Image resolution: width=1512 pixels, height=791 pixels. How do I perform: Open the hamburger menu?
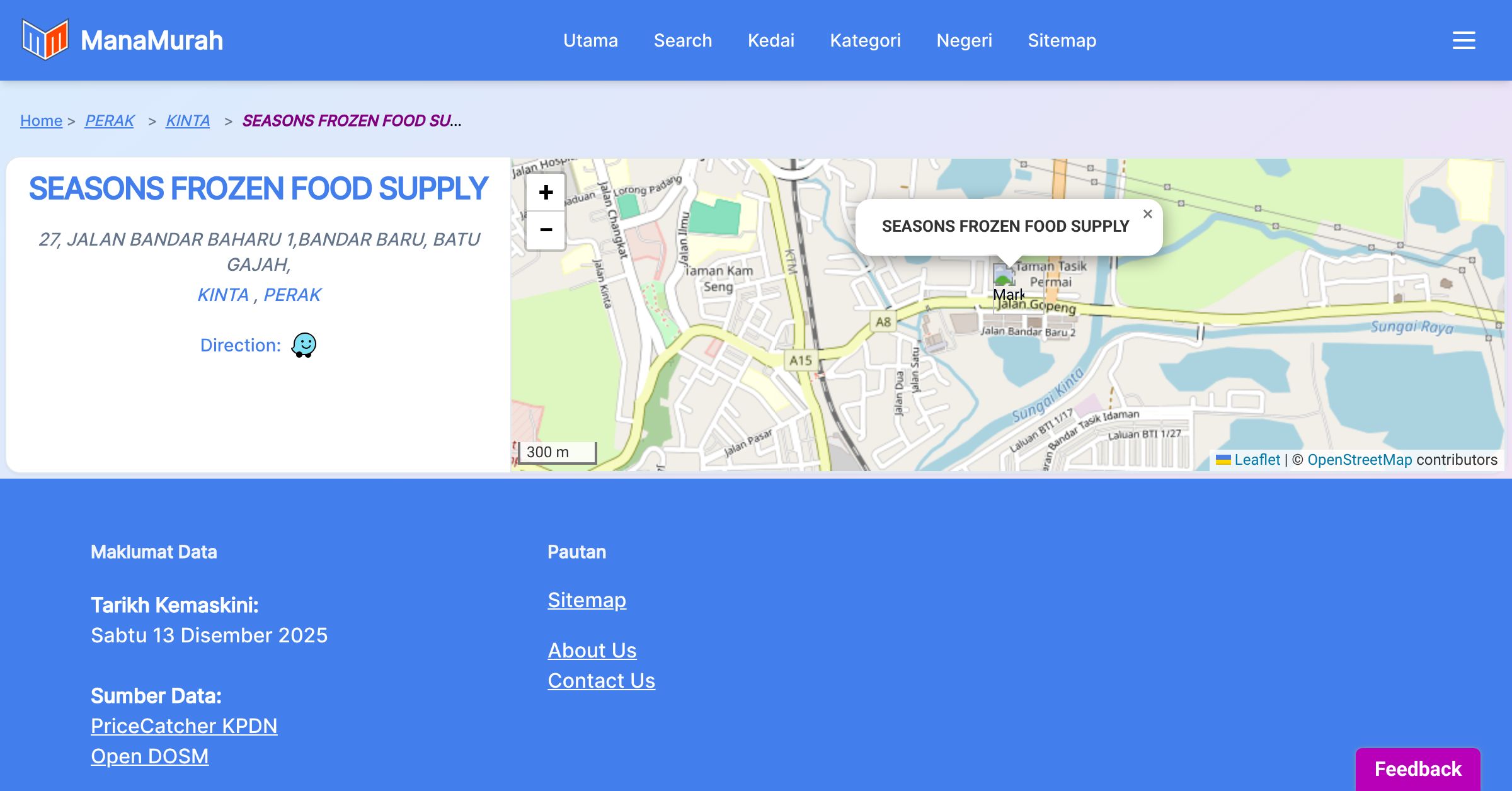[x=1463, y=40]
